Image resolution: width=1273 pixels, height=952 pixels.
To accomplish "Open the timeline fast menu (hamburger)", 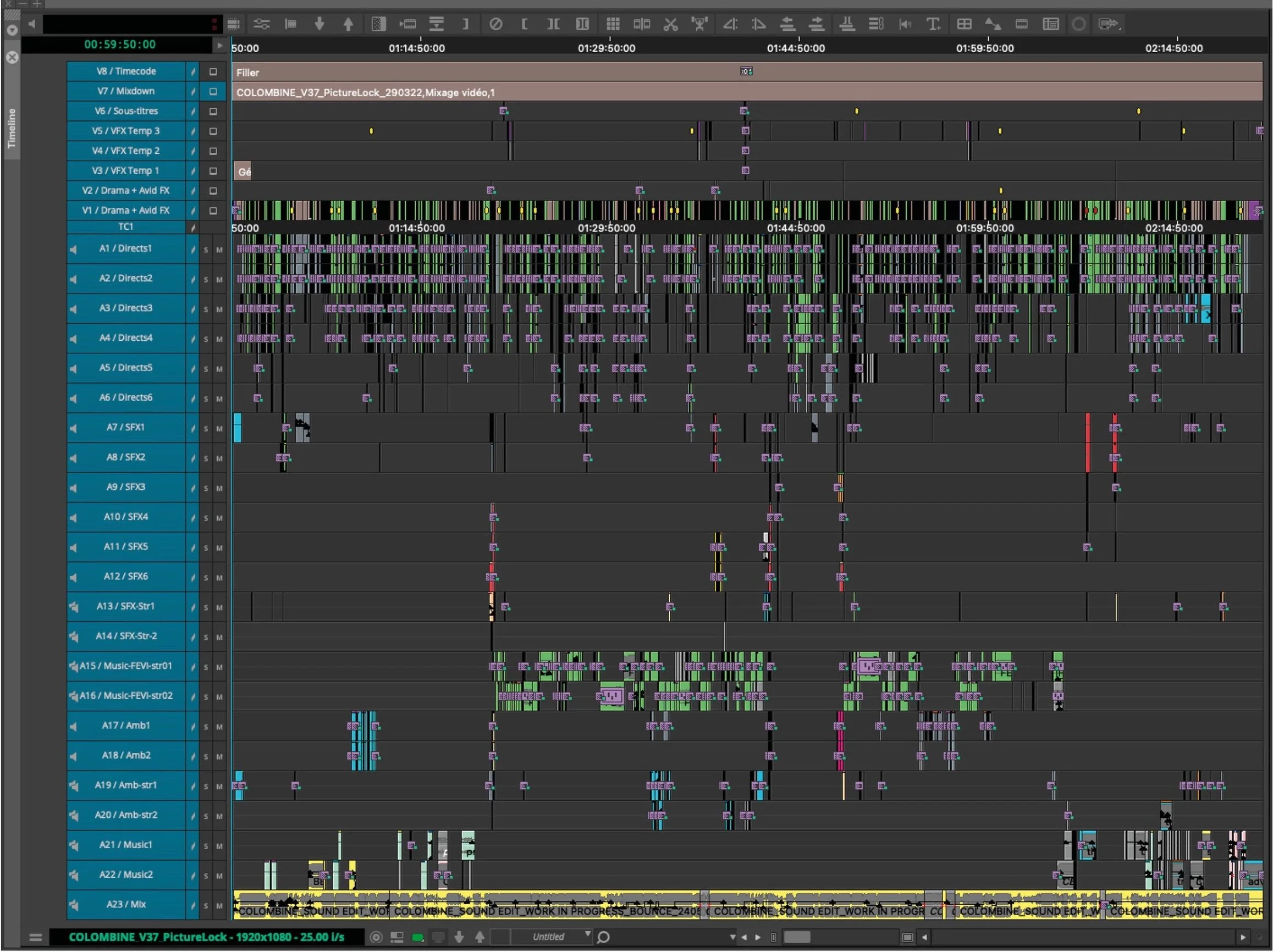I will 36,938.
